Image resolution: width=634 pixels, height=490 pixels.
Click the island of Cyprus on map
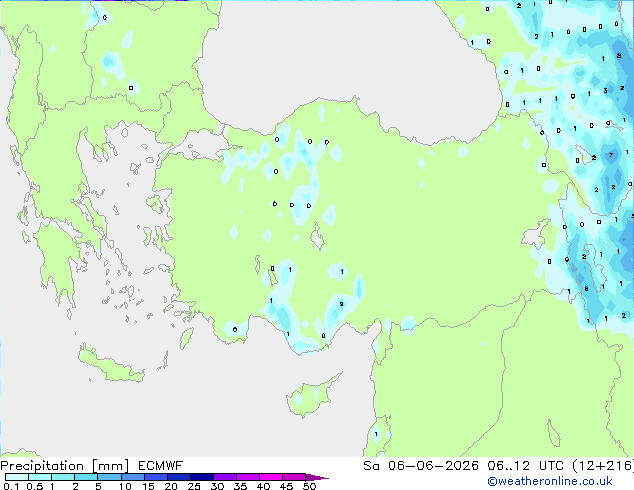point(312,397)
